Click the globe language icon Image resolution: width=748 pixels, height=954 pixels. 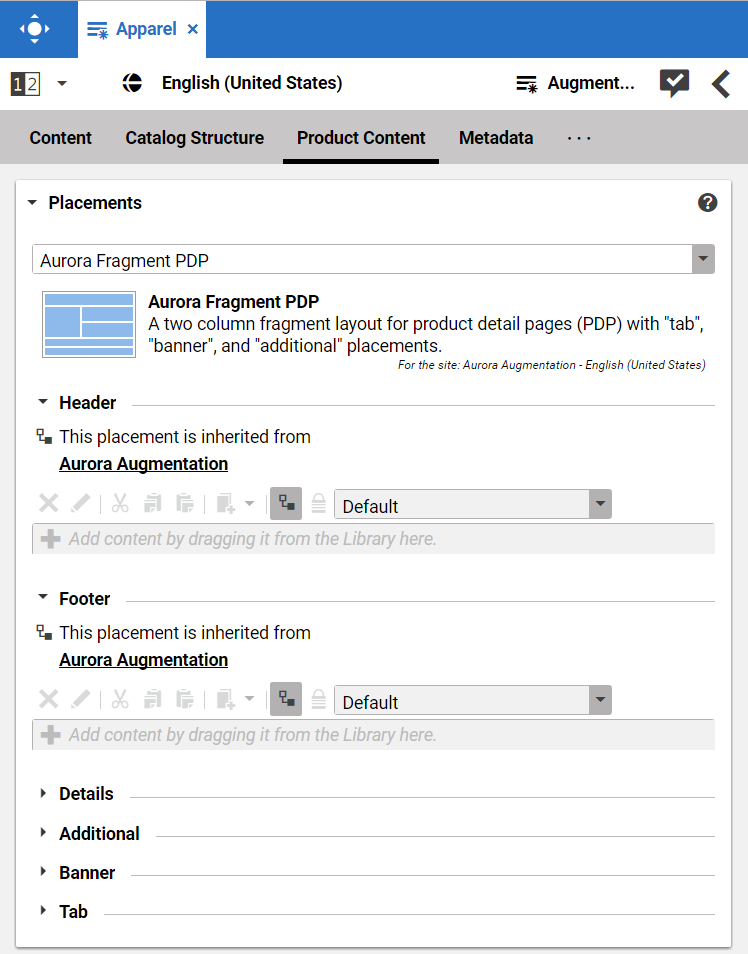pos(132,83)
